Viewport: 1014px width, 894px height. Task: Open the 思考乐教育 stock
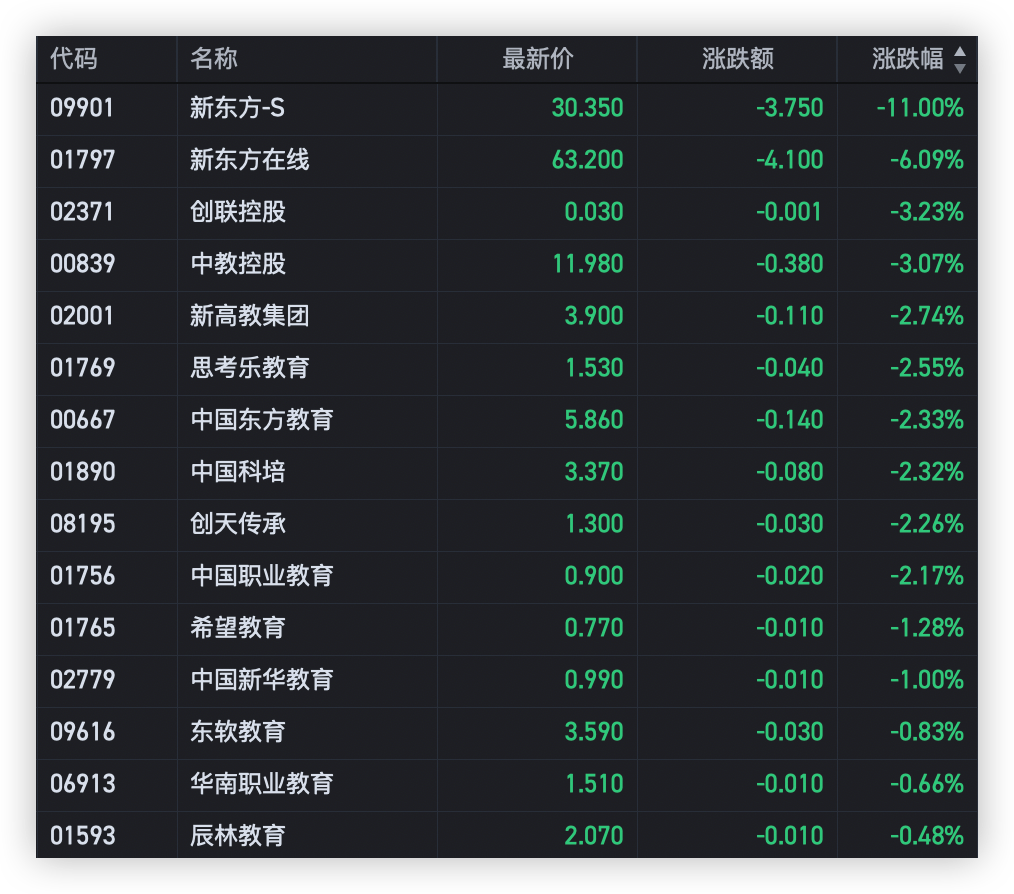250,368
